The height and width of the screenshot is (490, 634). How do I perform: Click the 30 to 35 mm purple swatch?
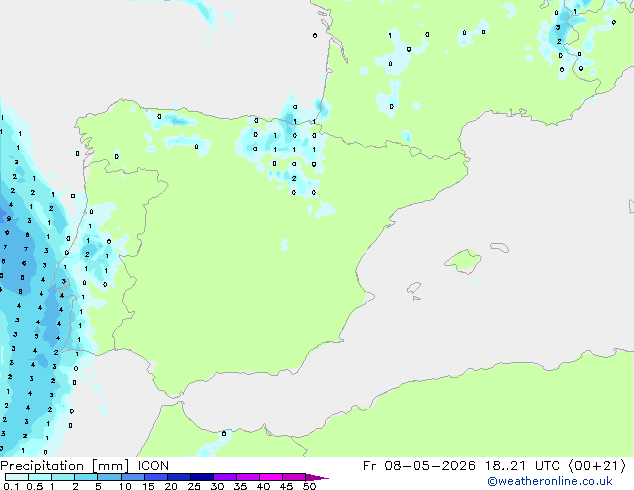point(224,477)
